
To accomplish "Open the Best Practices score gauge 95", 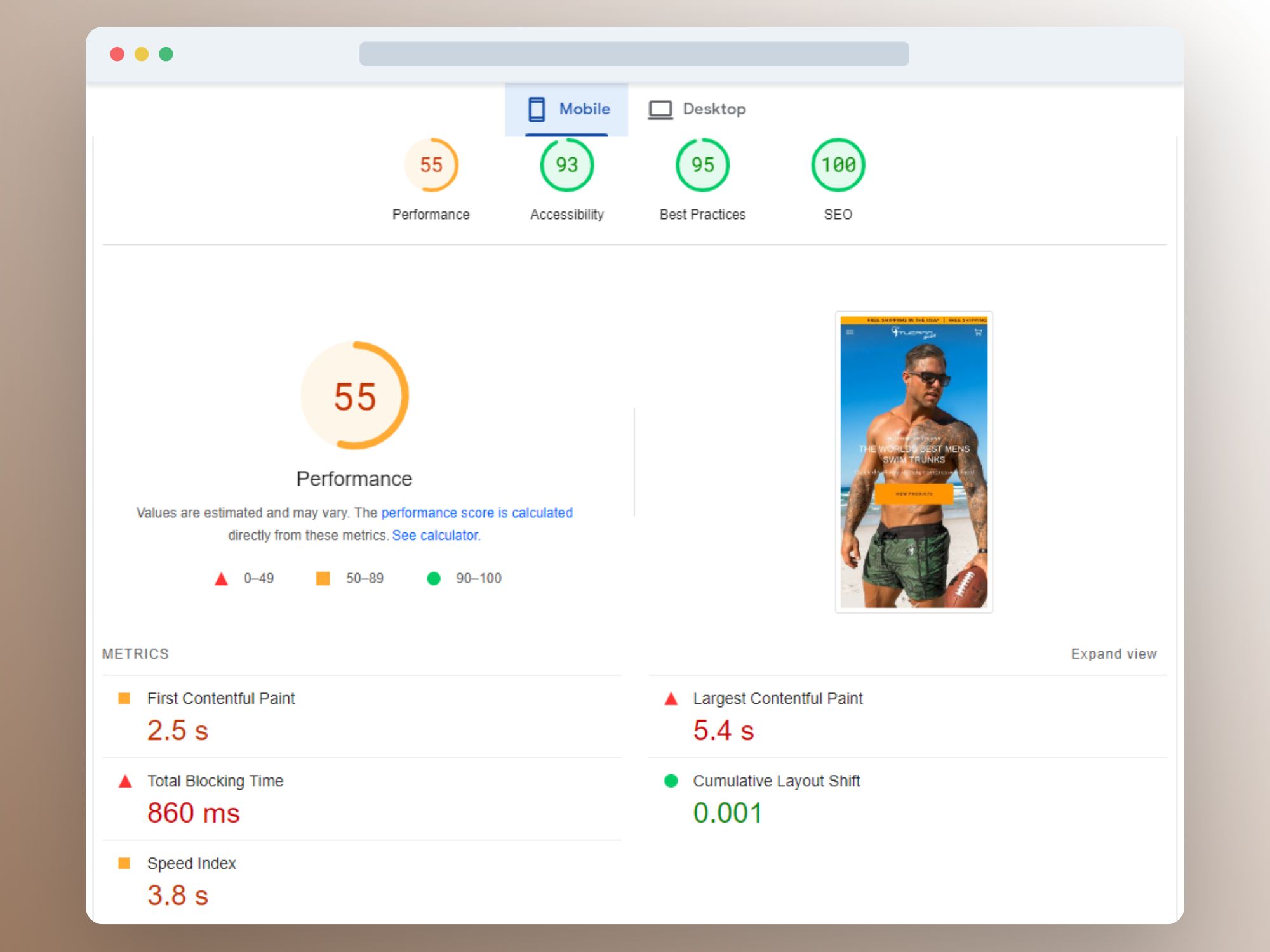I will pos(703,165).
